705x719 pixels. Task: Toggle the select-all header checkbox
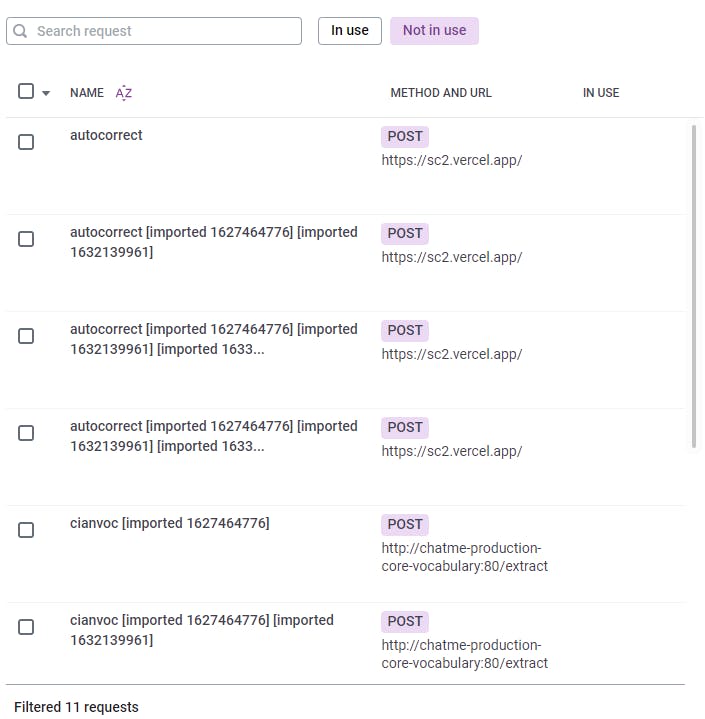point(26,92)
